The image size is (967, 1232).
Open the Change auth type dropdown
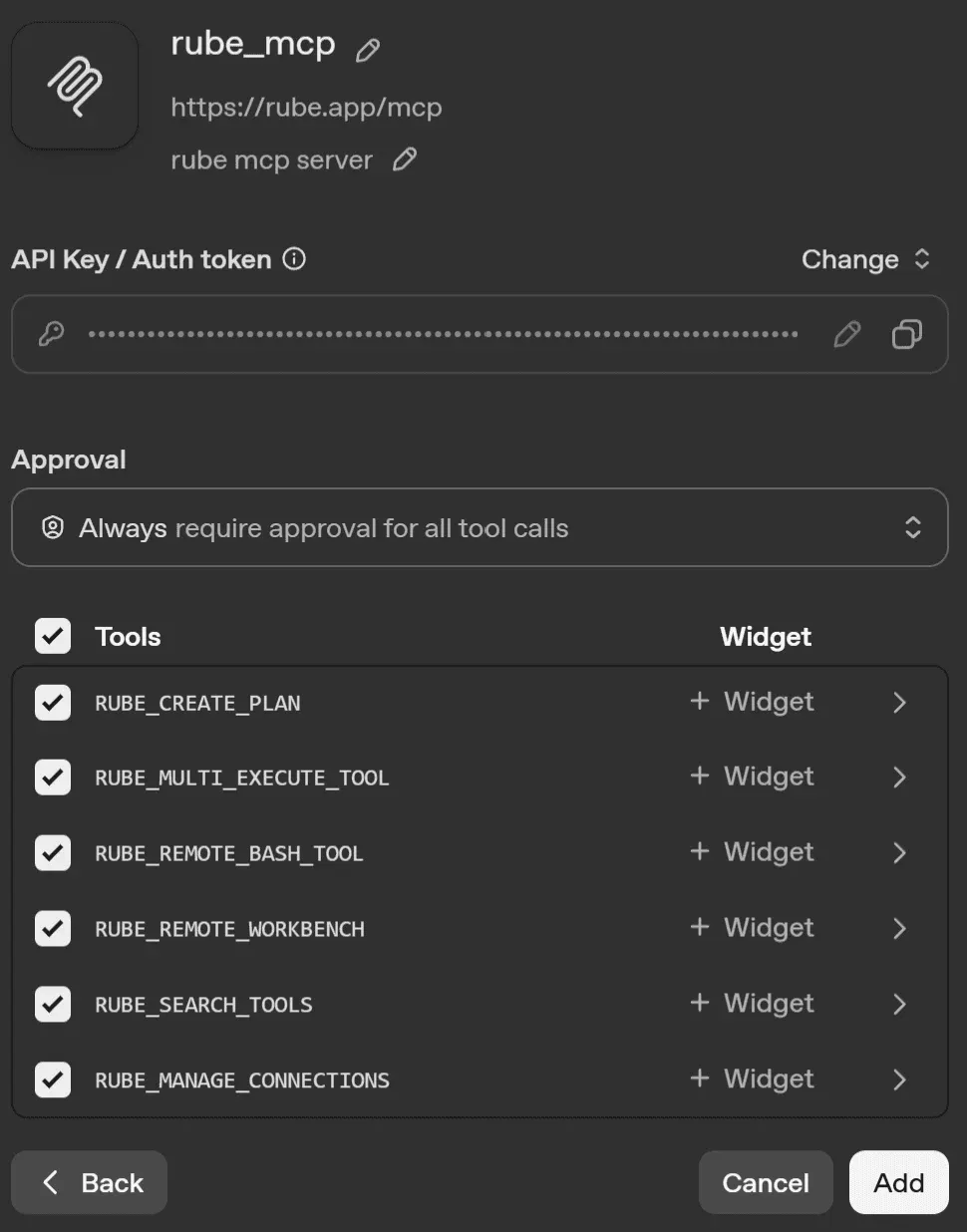(x=864, y=259)
